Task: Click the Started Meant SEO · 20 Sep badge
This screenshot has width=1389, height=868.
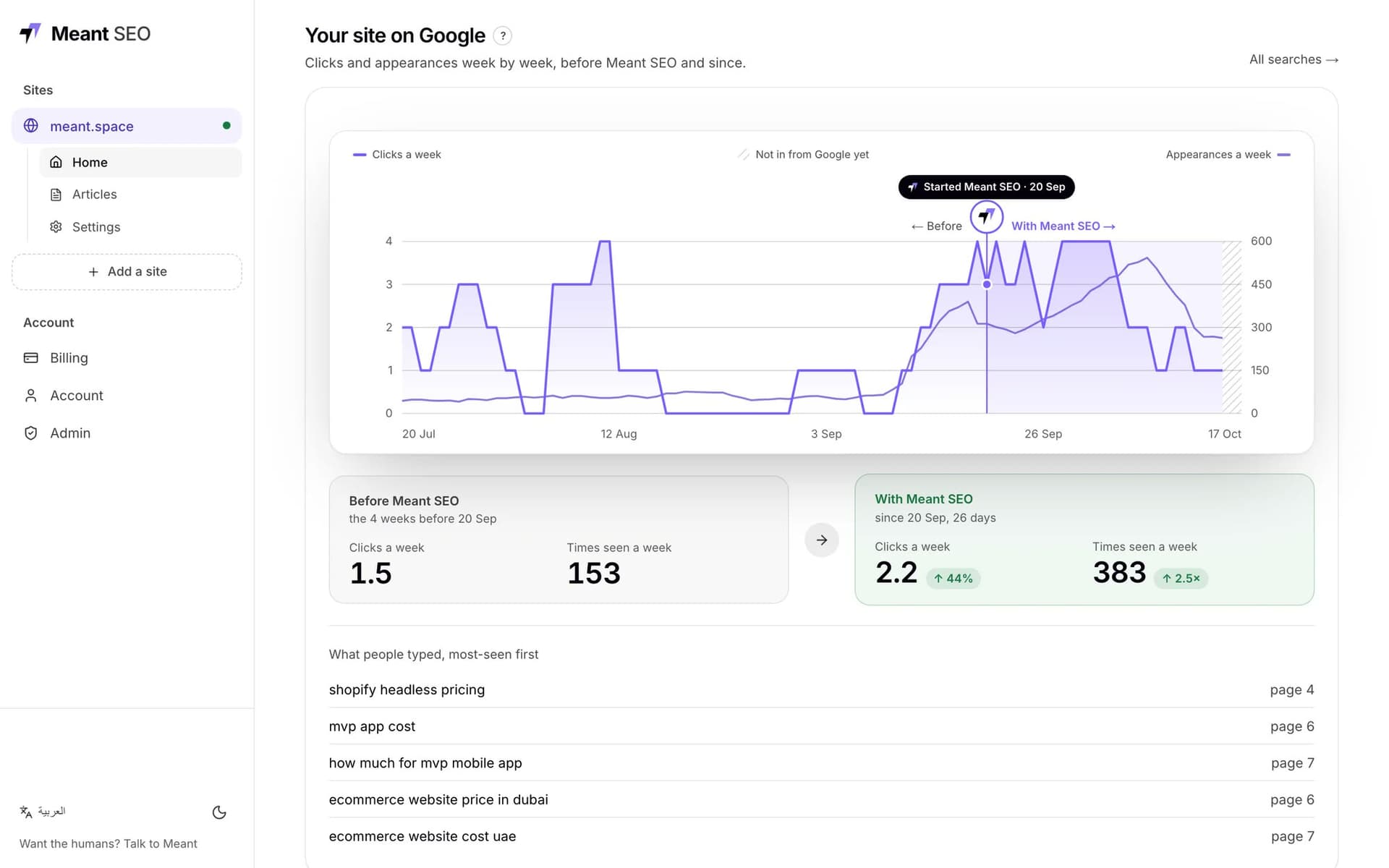Action: click(987, 187)
